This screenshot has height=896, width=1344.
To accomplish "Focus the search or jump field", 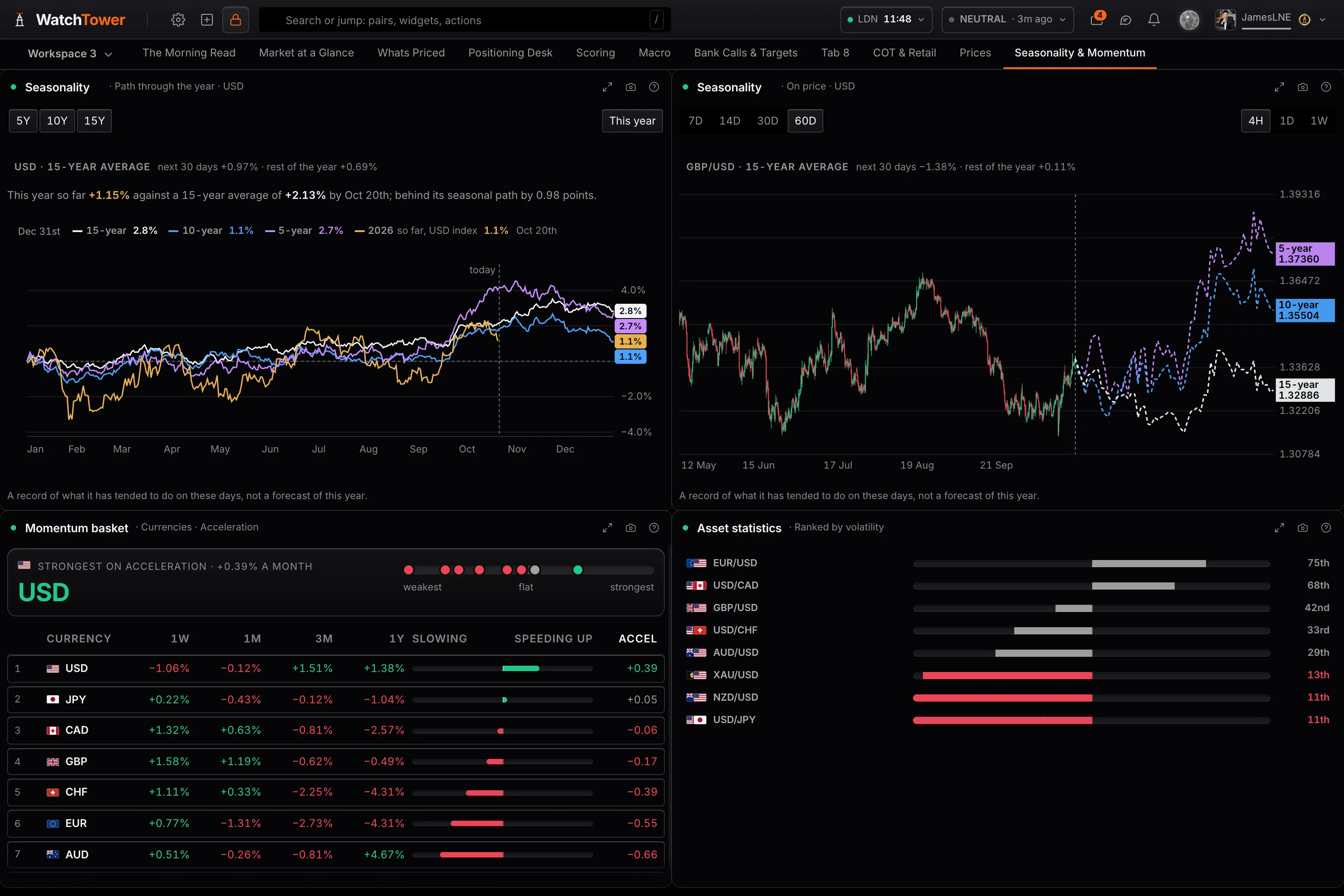I will tap(465, 20).
